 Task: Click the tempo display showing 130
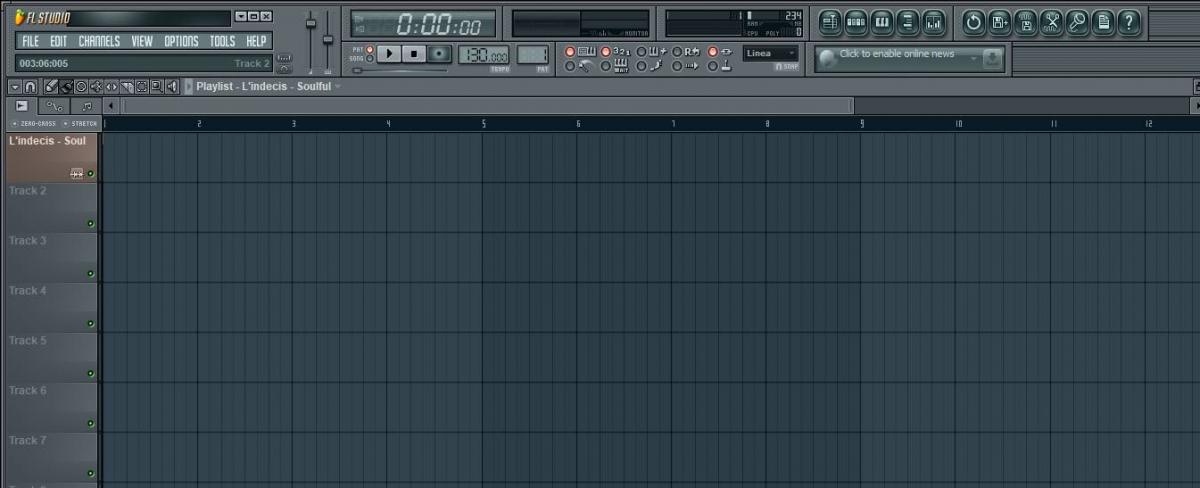tap(484, 55)
